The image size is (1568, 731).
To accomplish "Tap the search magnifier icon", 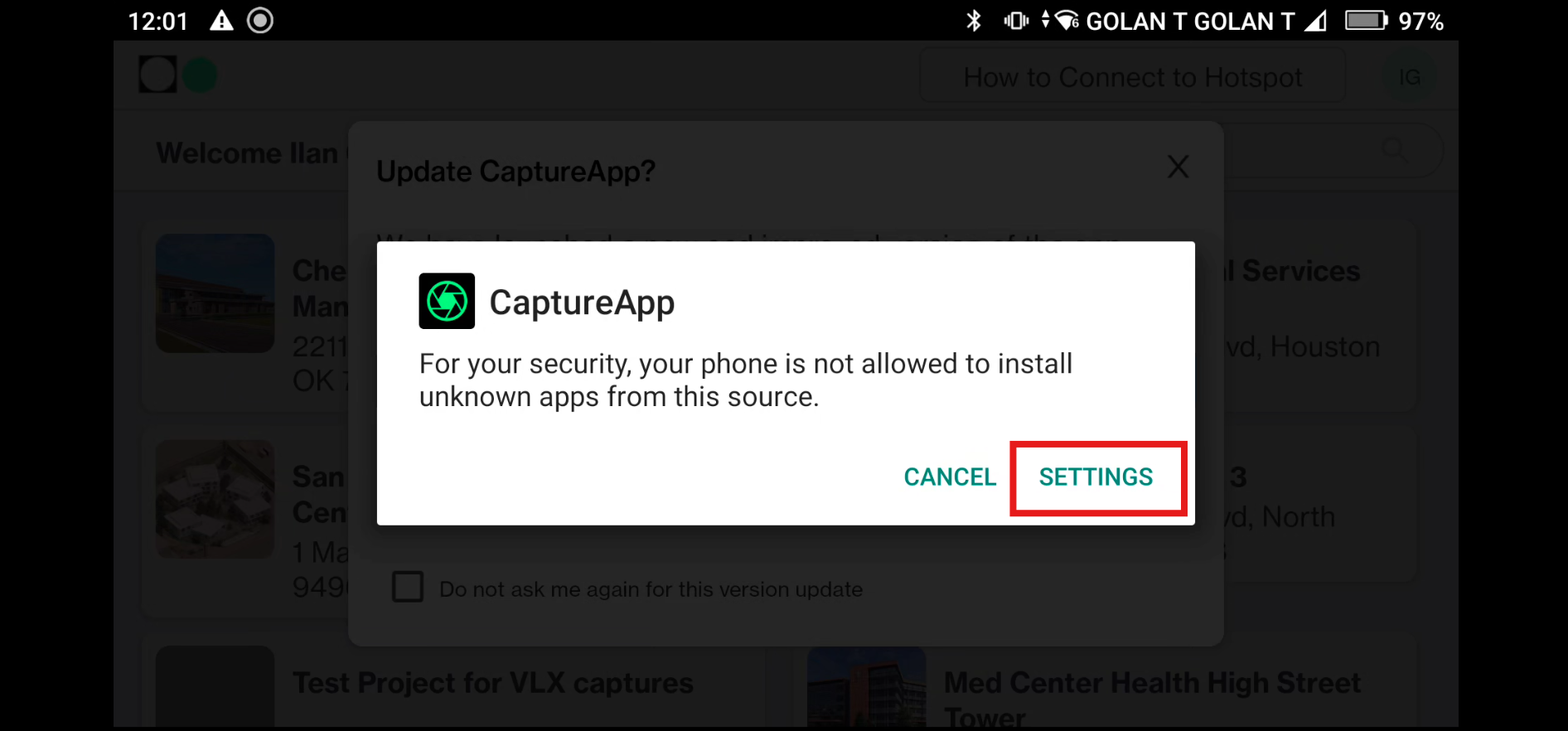I will tap(1395, 149).
